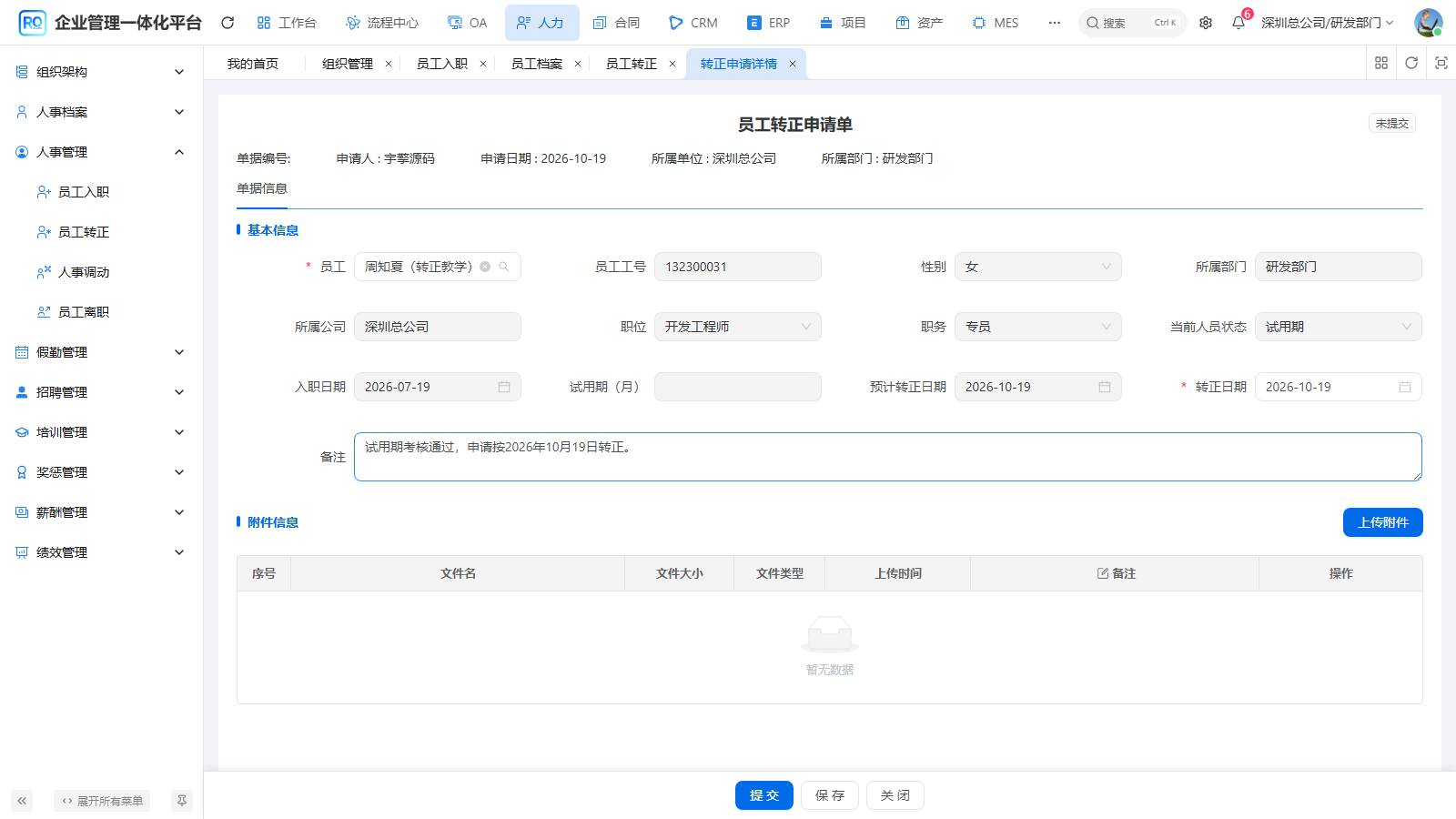Open the notification bell
Image resolution: width=1456 pixels, height=819 pixels.
point(1239,23)
